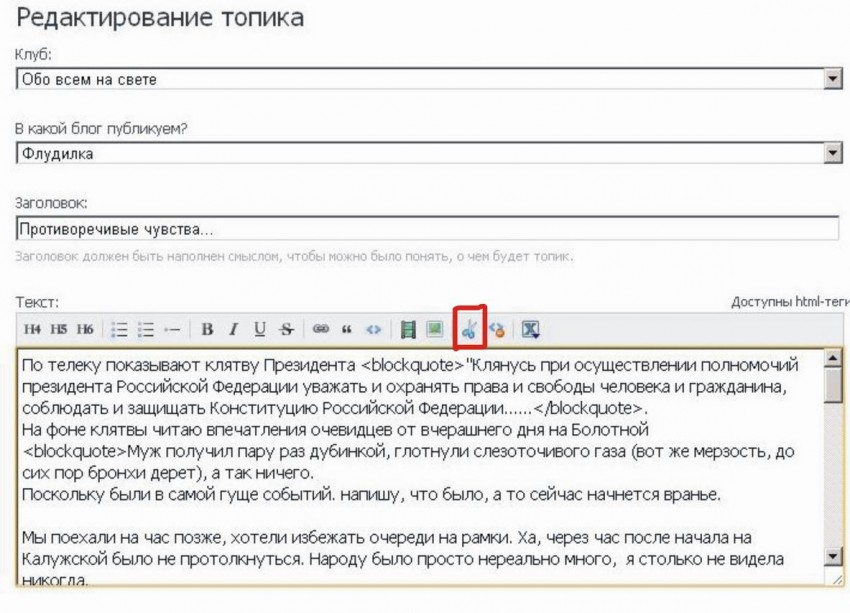Click the H4 heading button
This screenshot has height=613, width=850.
point(33,328)
